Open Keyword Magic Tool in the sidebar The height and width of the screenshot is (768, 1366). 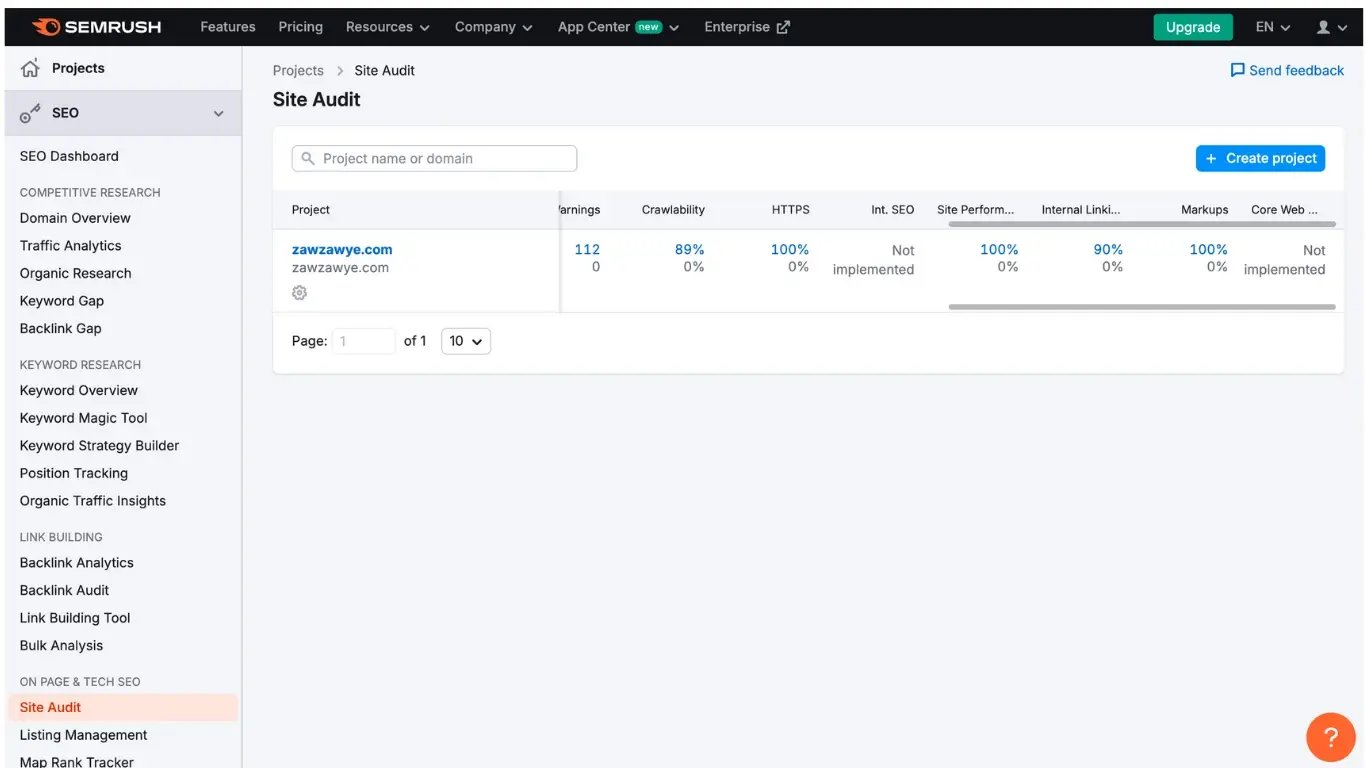pos(84,418)
